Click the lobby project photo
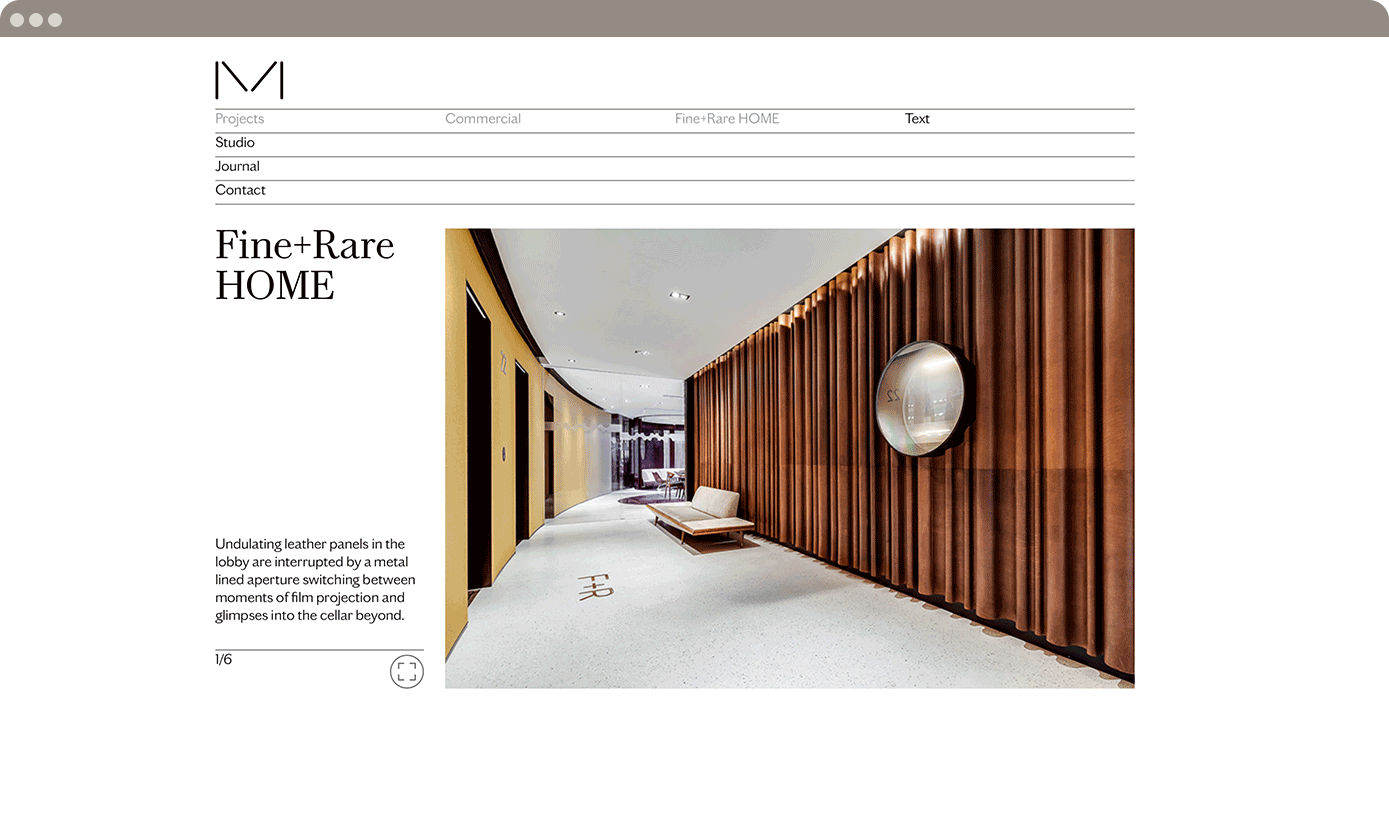This screenshot has height=822, width=1389. pyautogui.click(x=790, y=458)
